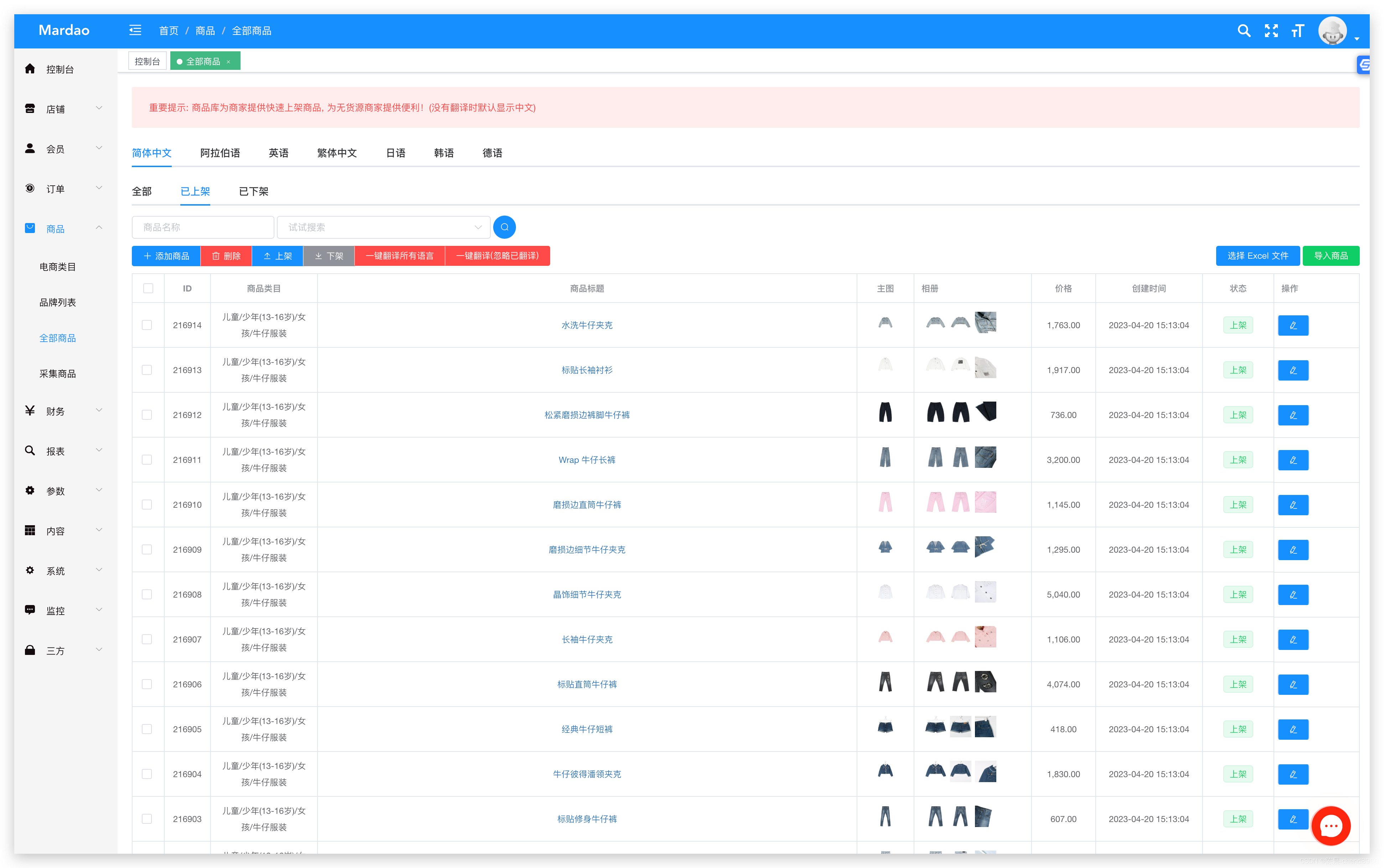Toggle the select-all checkbox in table header
This screenshot has height=868, width=1384.
click(148, 288)
